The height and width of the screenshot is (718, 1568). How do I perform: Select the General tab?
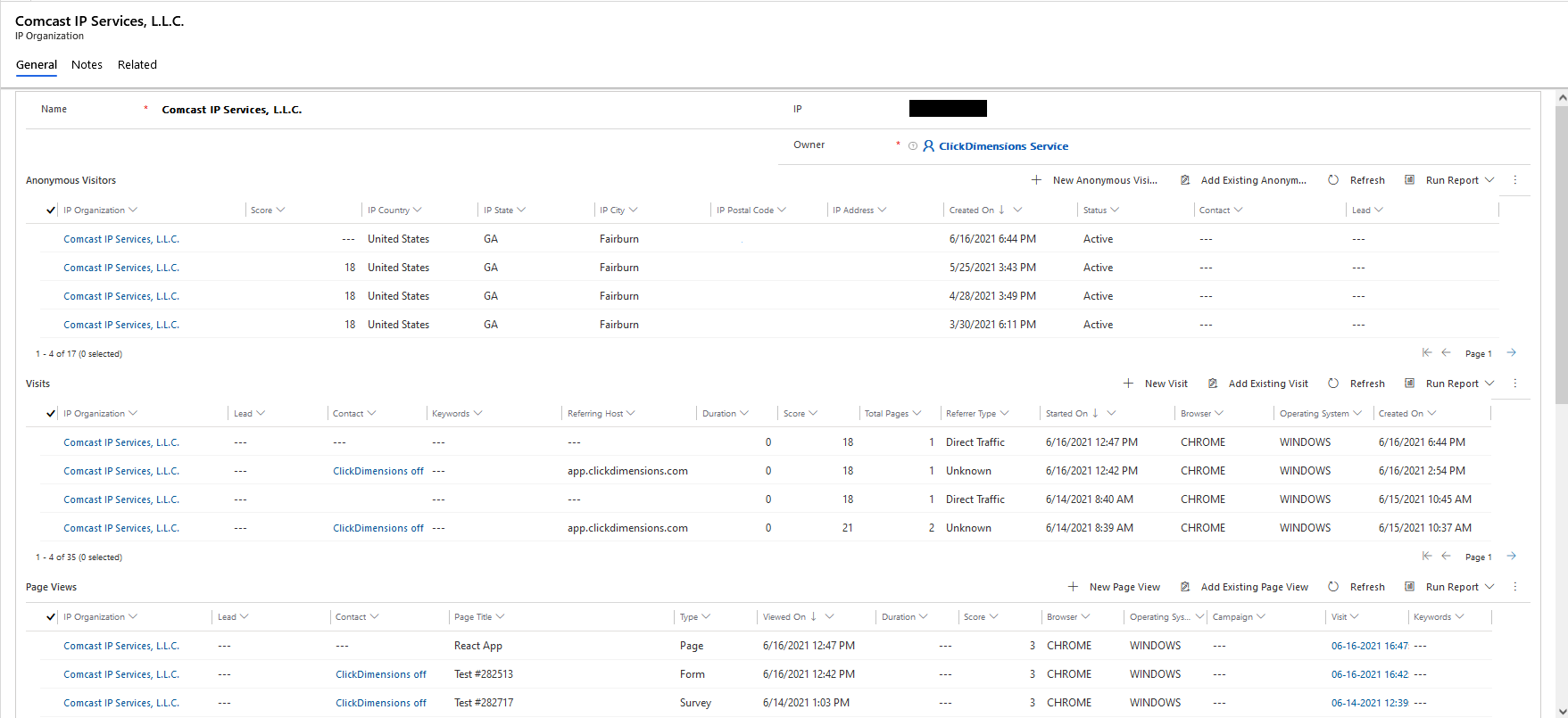37,65
